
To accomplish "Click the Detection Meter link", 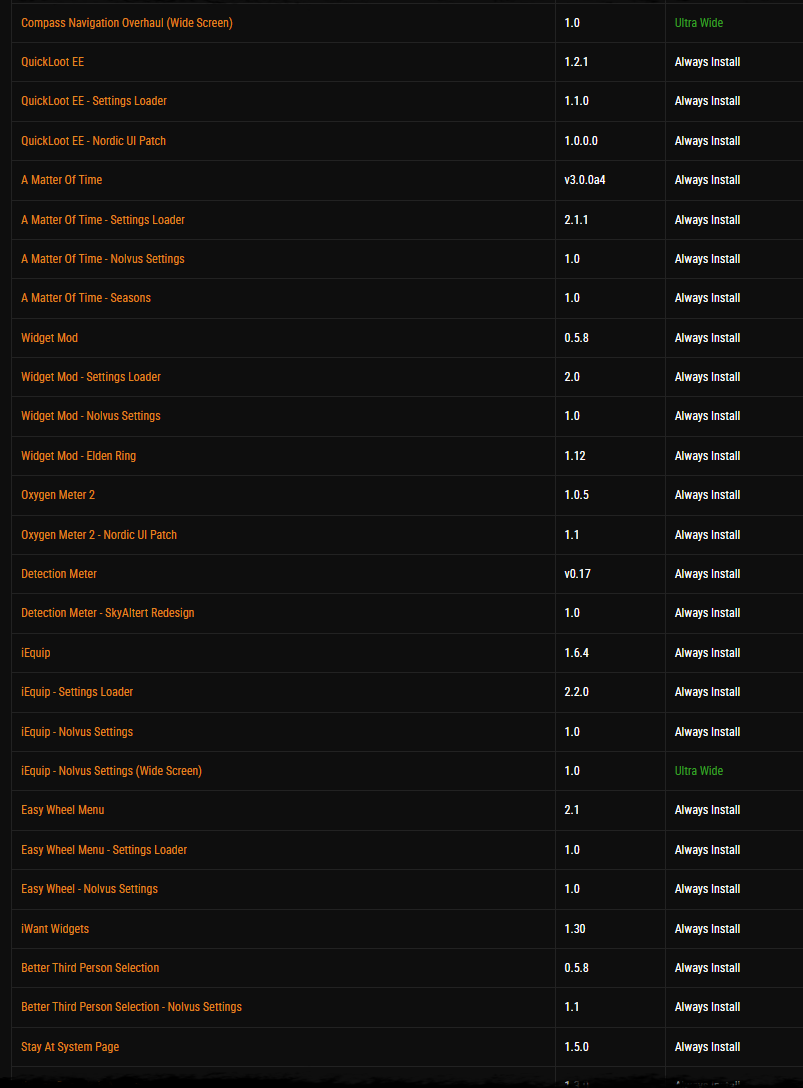I will [59, 574].
